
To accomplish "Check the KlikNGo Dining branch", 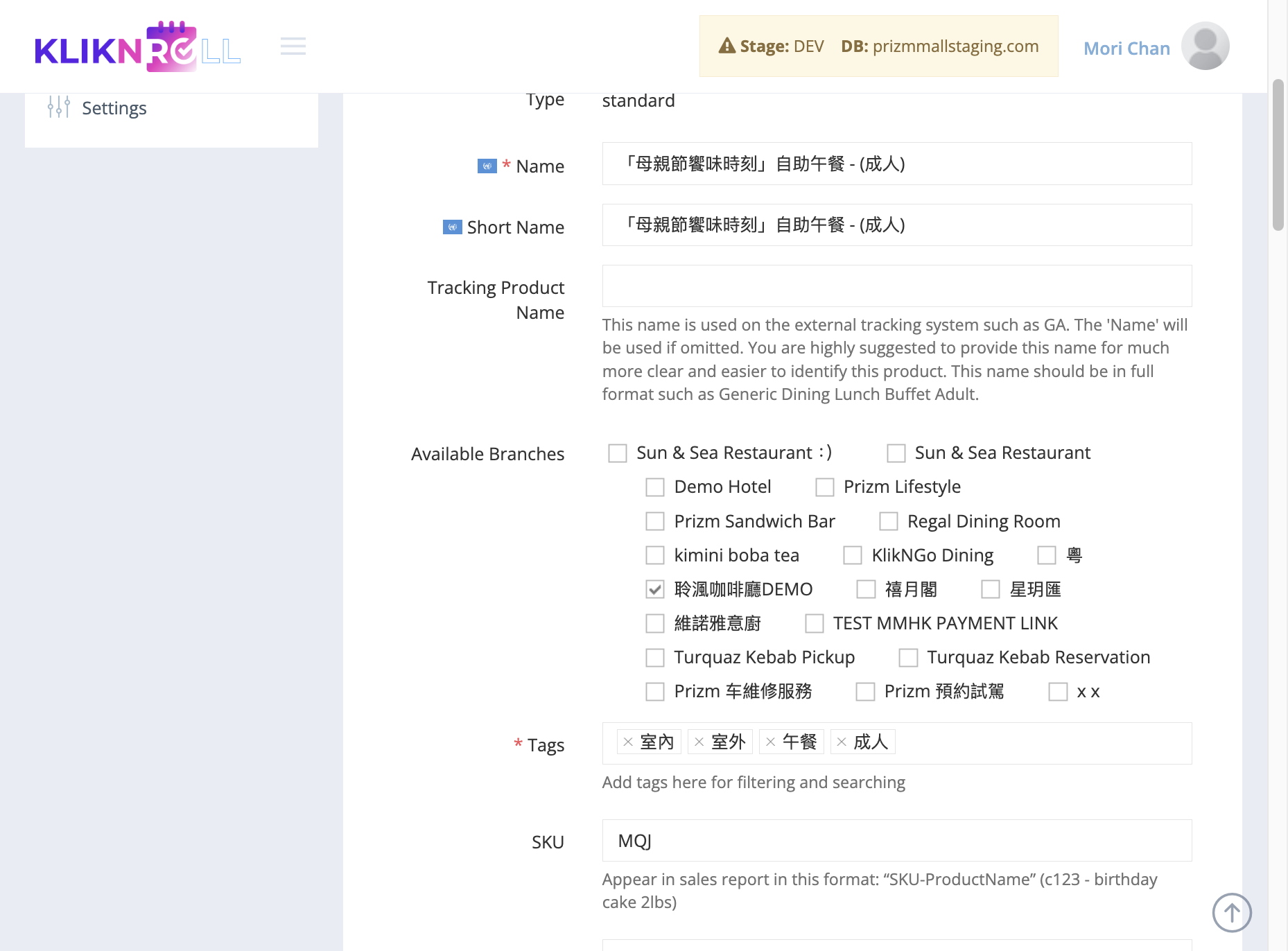I will pos(853,555).
